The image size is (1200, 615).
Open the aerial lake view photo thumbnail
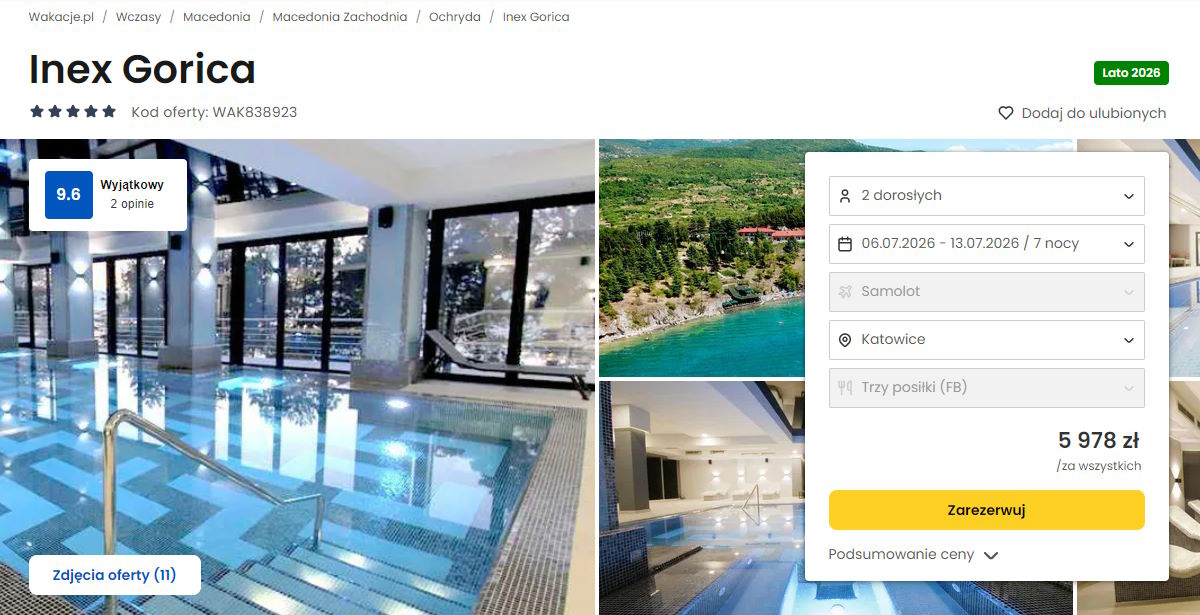702,258
